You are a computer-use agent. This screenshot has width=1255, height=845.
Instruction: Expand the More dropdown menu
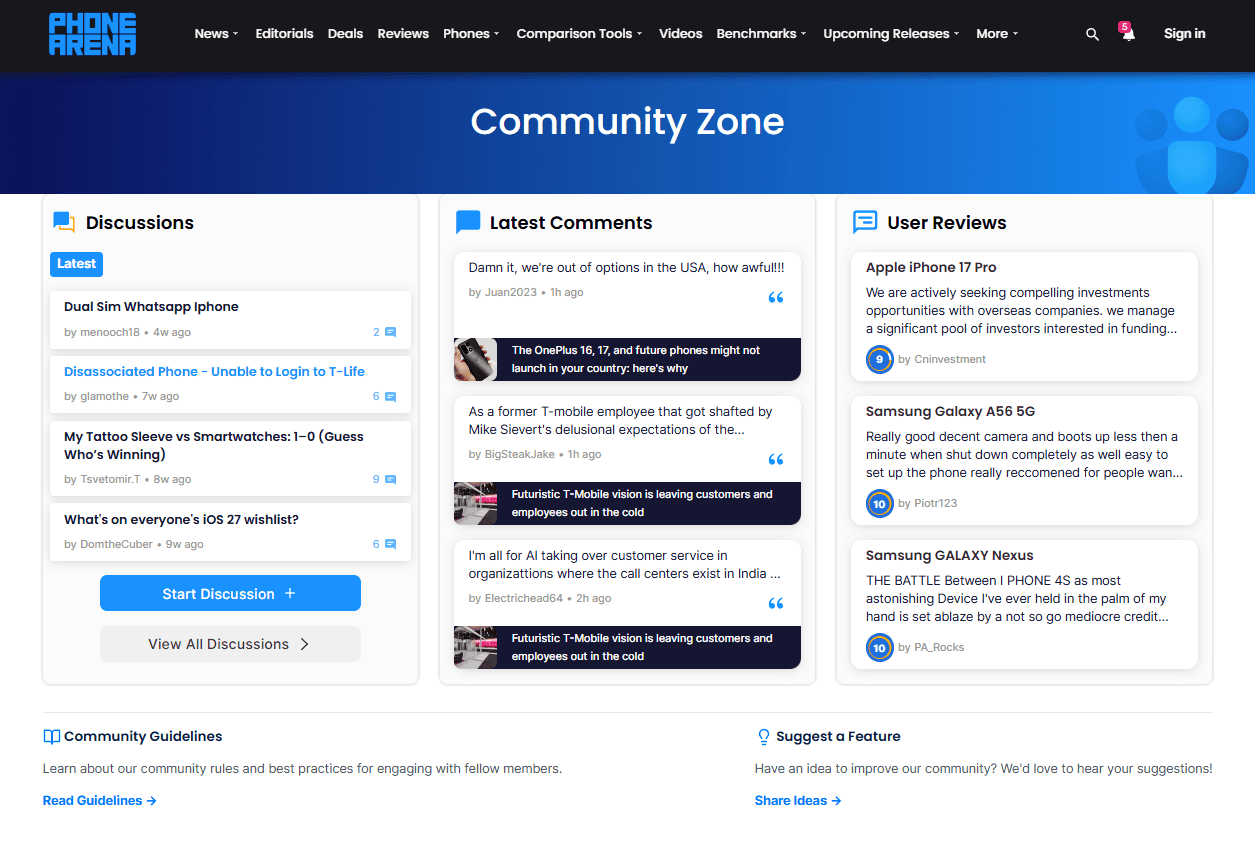[997, 34]
